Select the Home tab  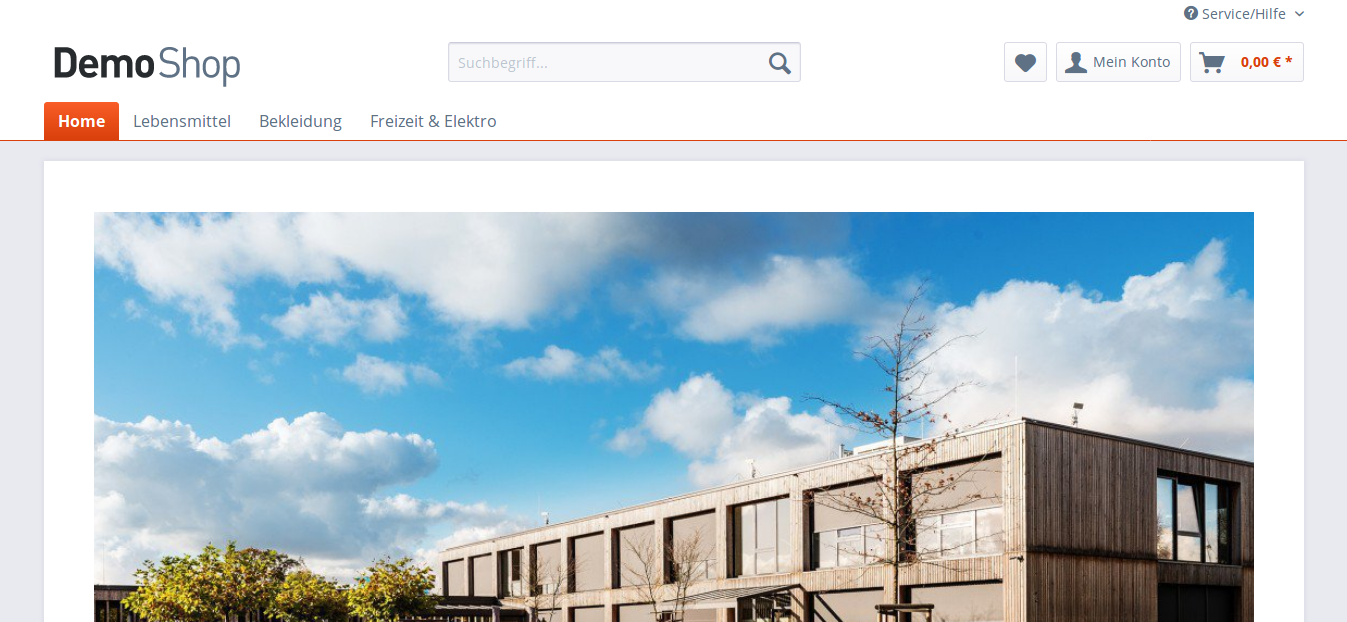[x=81, y=121]
